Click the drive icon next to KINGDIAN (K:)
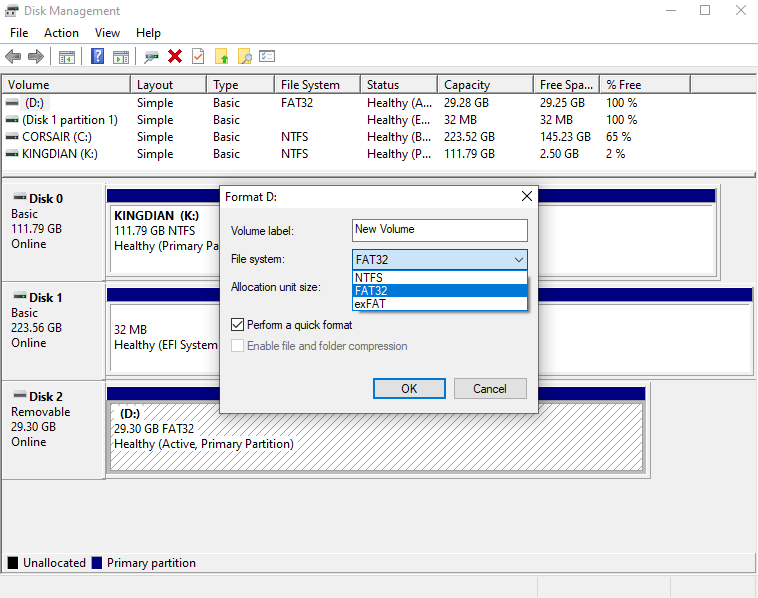The height and width of the screenshot is (598, 758). click(x=12, y=154)
